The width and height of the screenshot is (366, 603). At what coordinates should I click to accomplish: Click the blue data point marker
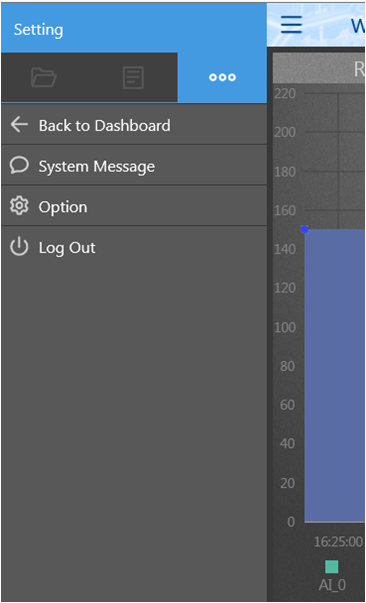point(304,229)
